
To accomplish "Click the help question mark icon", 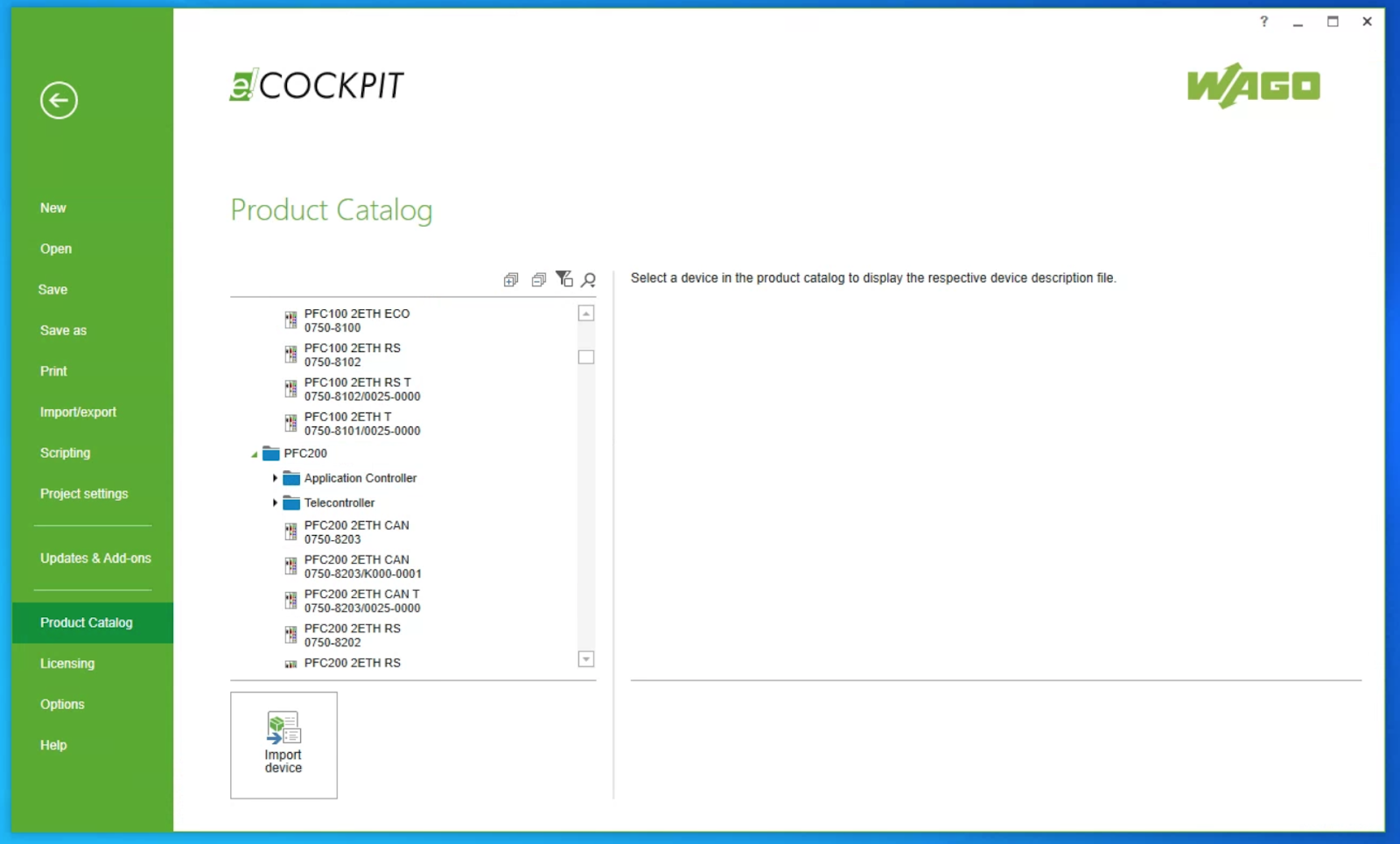I will pyautogui.click(x=1263, y=21).
